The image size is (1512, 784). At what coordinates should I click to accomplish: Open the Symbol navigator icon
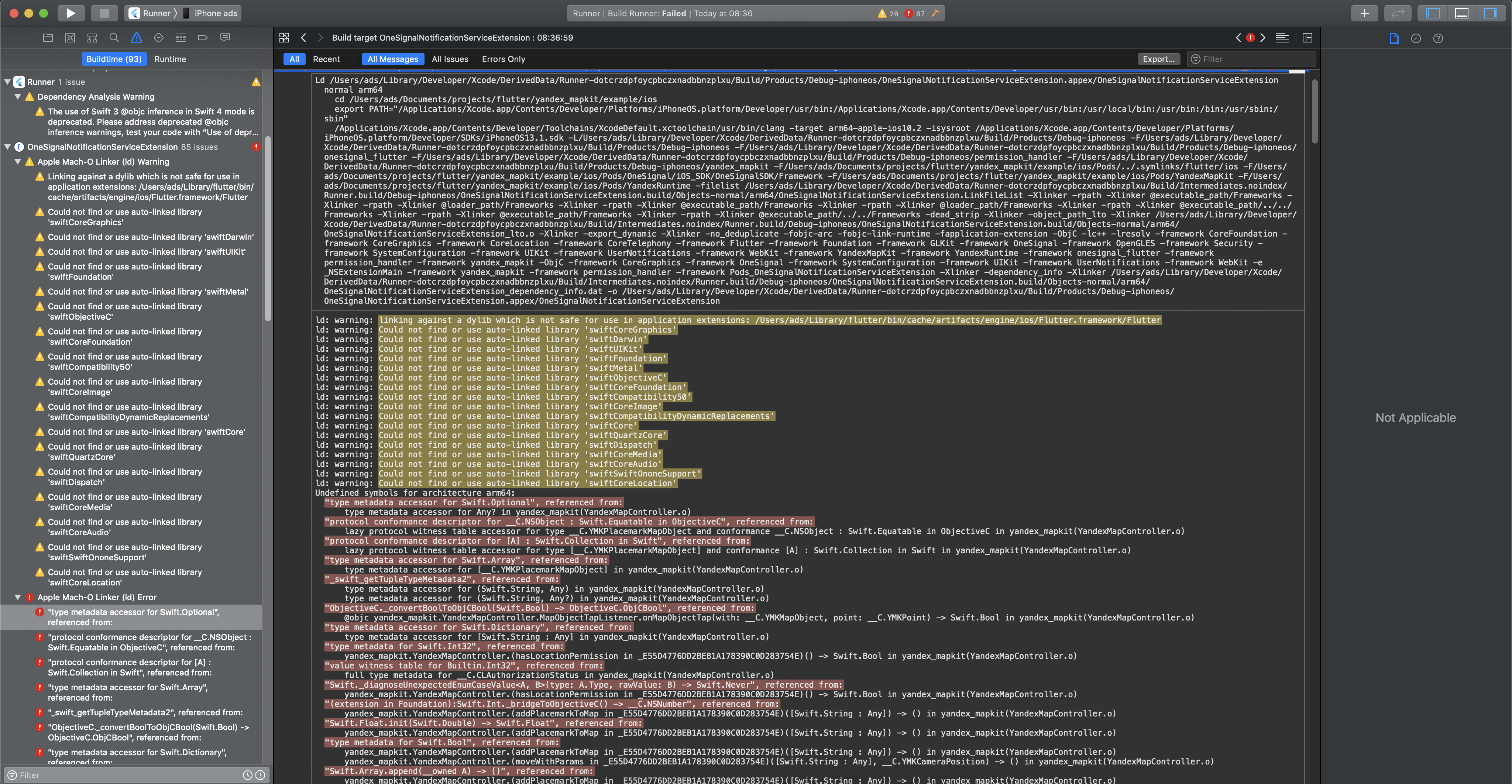92,38
